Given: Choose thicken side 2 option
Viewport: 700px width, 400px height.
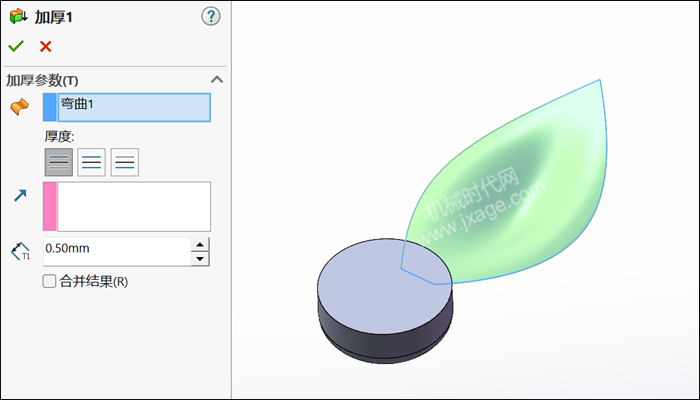Looking at the screenshot, I should (x=125, y=162).
